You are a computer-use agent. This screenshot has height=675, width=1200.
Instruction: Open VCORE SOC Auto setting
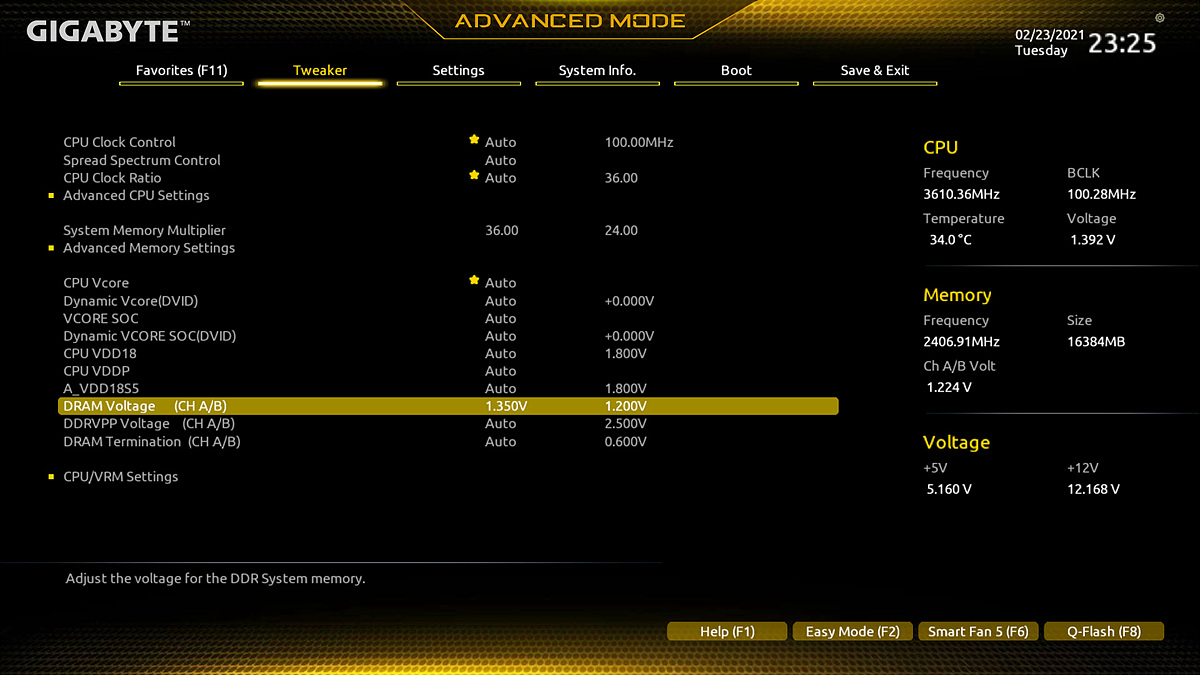pos(500,318)
